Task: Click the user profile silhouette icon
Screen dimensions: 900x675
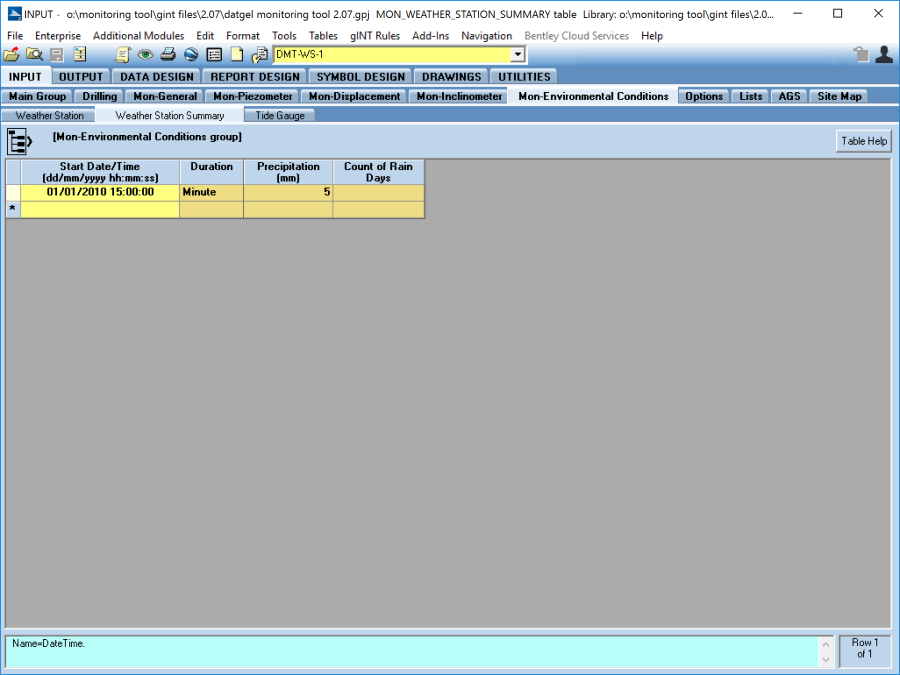Action: tap(884, 55)
